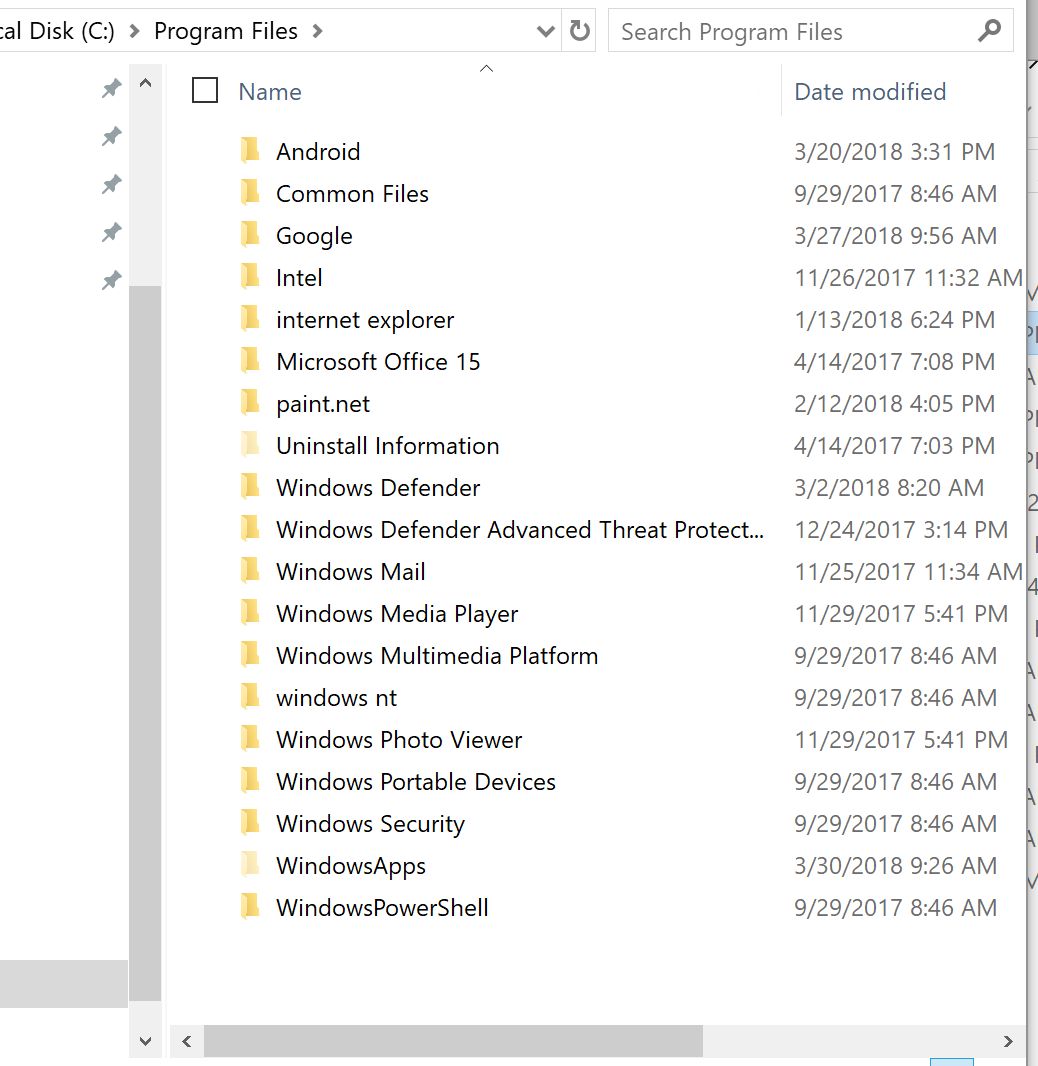
Task: Click the WindowsPowerShell folder icon
Action: (x=250, y=907)
